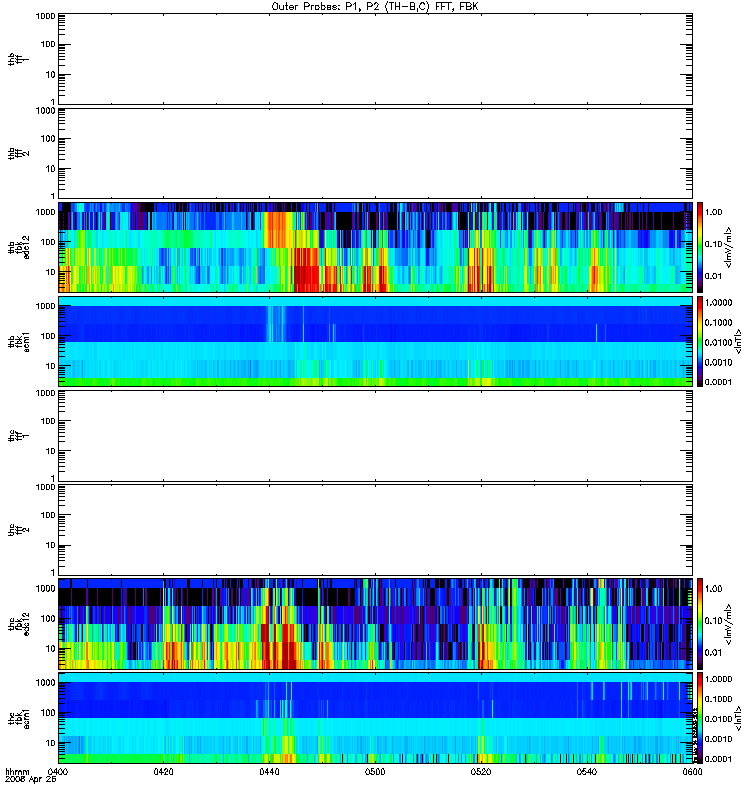Click the empty thb fff 2 plot panel
Viewport: 750px width, 800px height.
point(375,154)
